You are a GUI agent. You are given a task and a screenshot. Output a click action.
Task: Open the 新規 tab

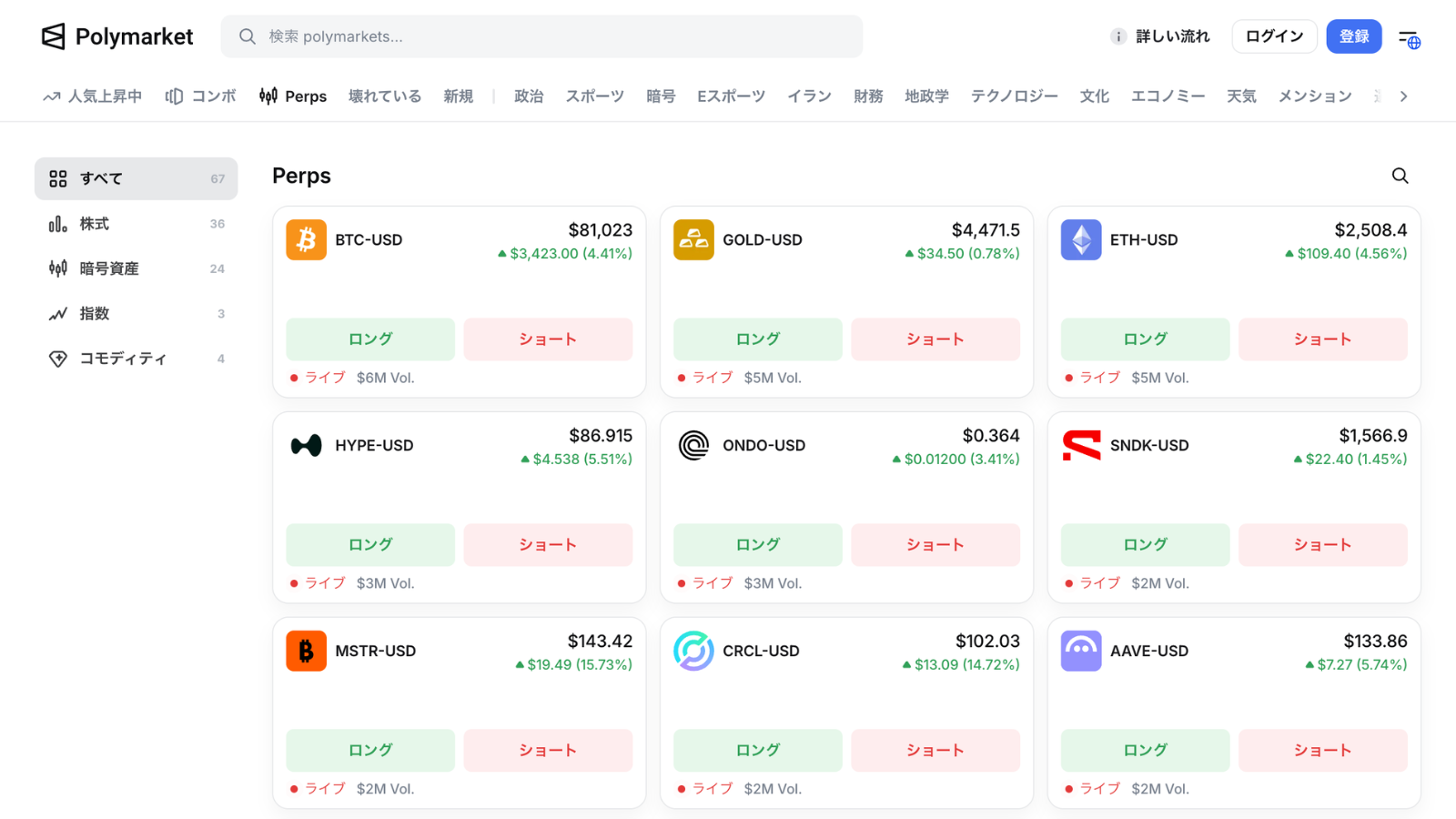[459, 96]
